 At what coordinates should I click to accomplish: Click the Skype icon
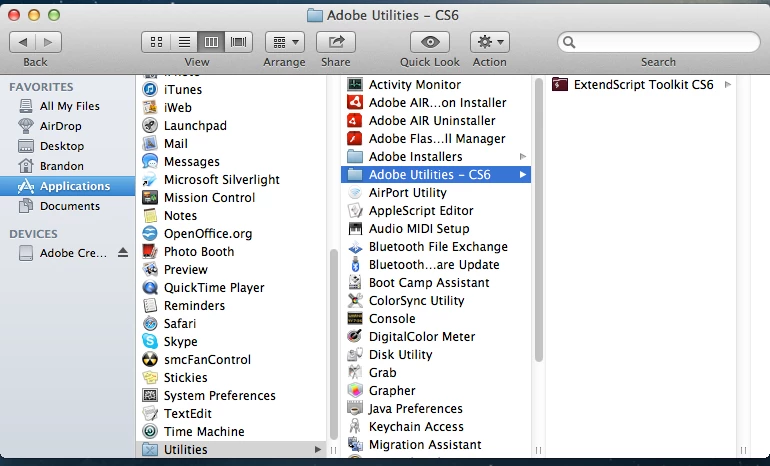tap(150, 341)
